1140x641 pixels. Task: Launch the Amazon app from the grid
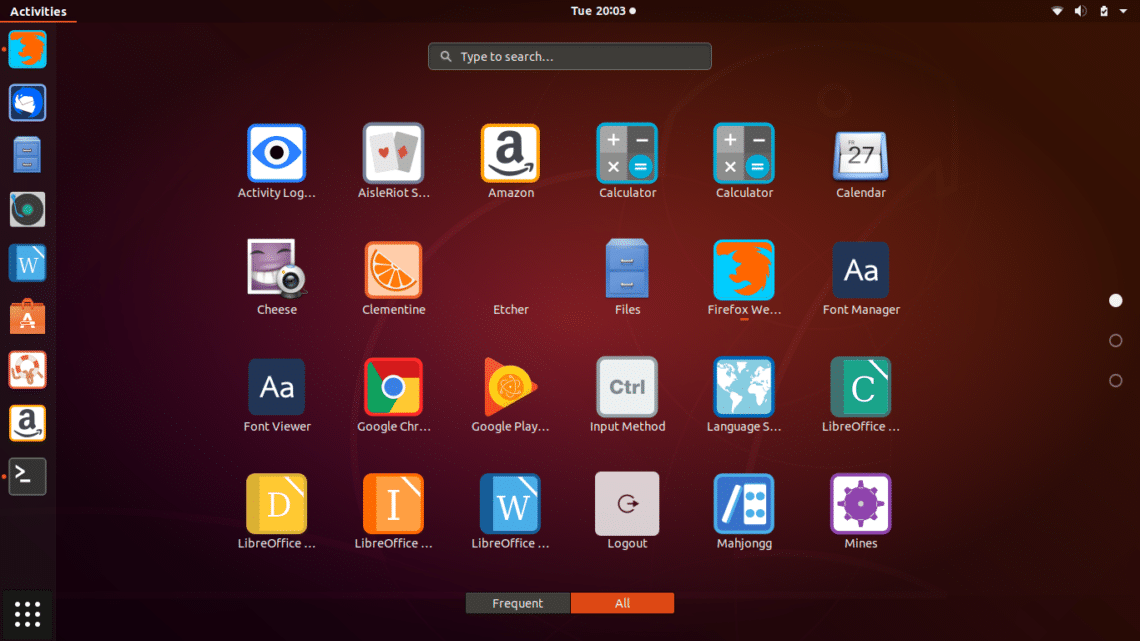pos(510,153)
